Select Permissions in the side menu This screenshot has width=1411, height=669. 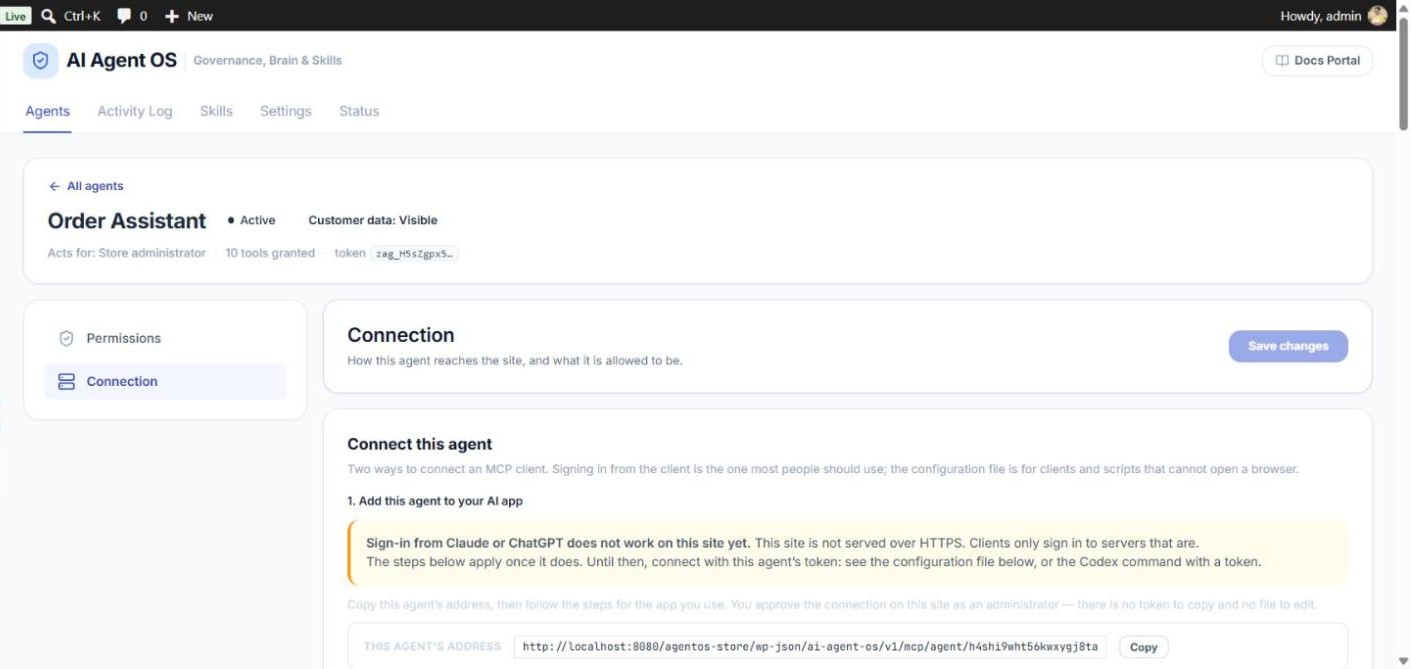pyautogui.click(x=165, y=338)
